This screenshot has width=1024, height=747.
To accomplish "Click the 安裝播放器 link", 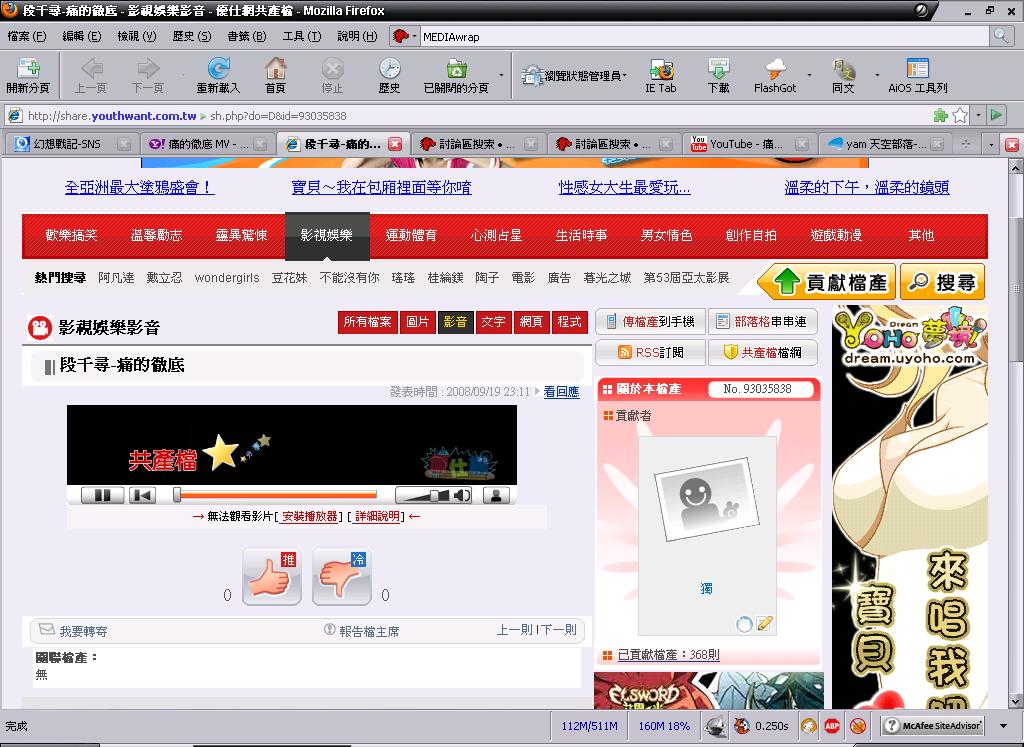I will [x=310, y=517].
